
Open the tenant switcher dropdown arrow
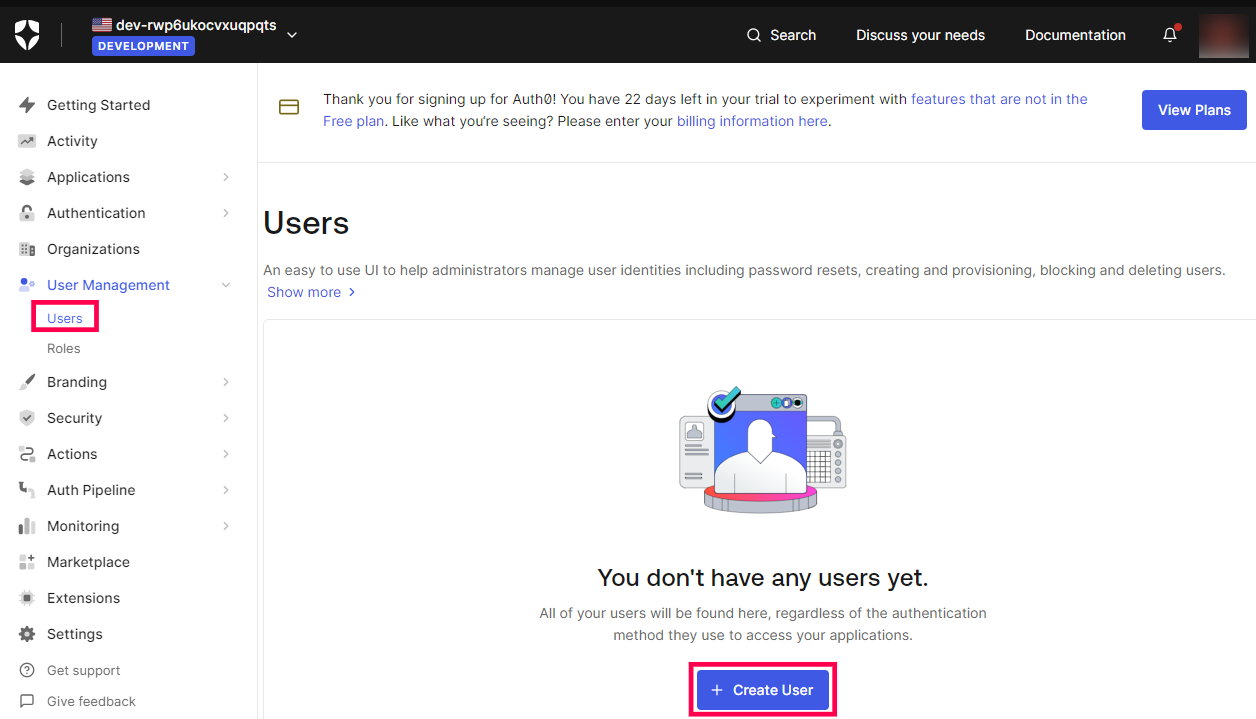point(292,35)
